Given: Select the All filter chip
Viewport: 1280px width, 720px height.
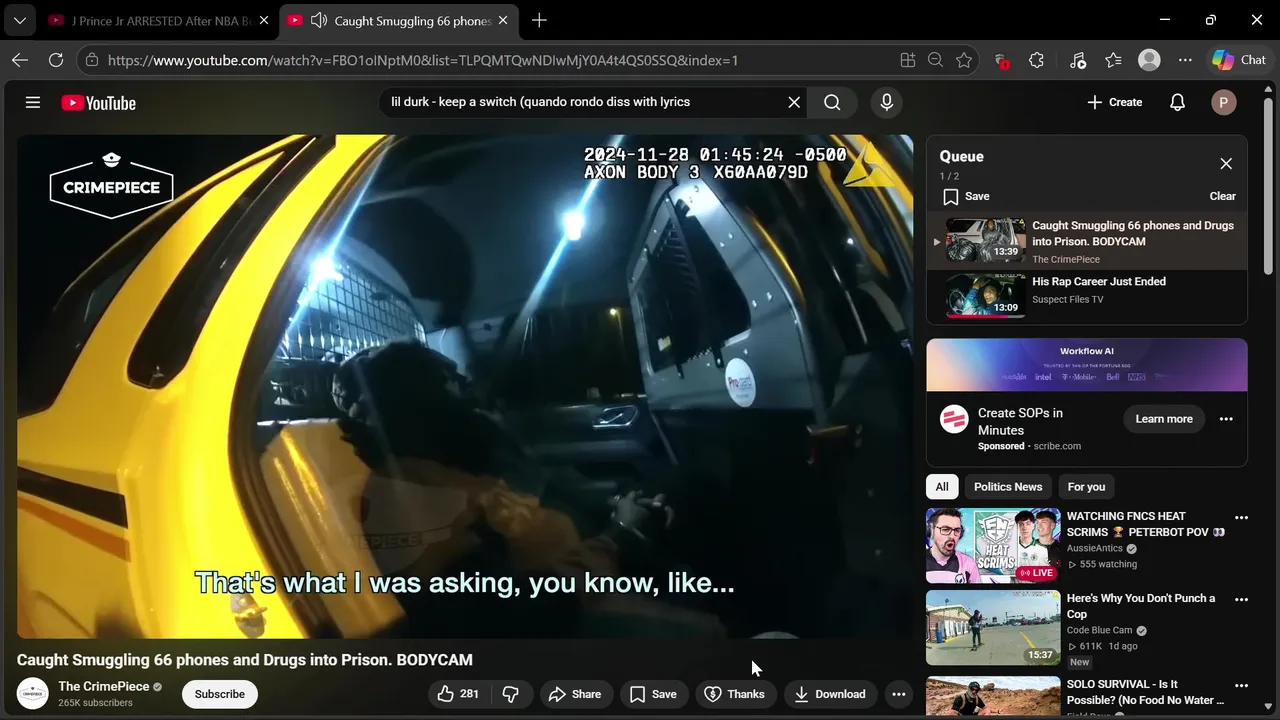Looking at the screenshot, I should pyautogui.click(x=942, y=487).
